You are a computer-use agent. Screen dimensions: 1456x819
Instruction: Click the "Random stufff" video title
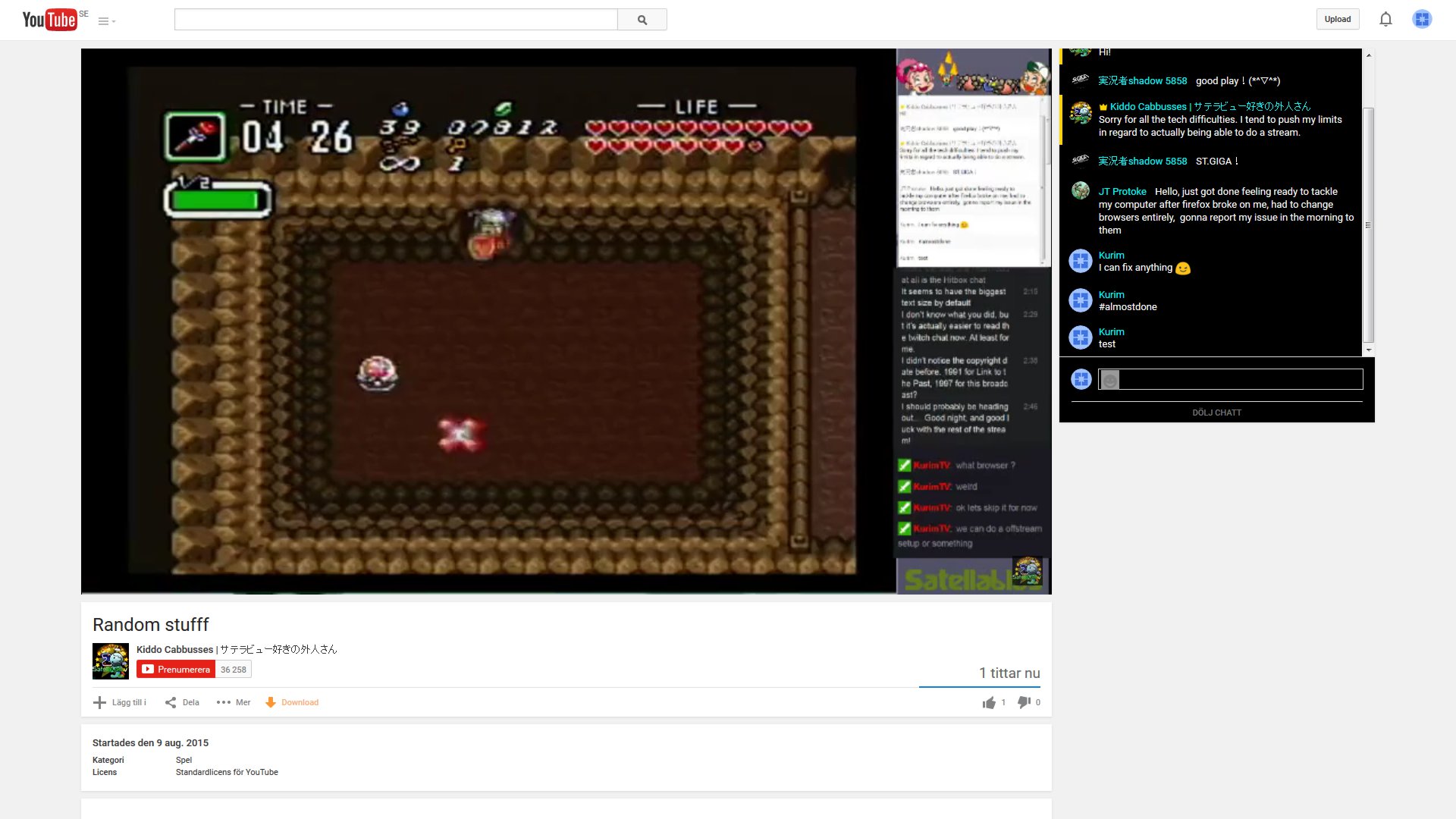click(151, 625)
